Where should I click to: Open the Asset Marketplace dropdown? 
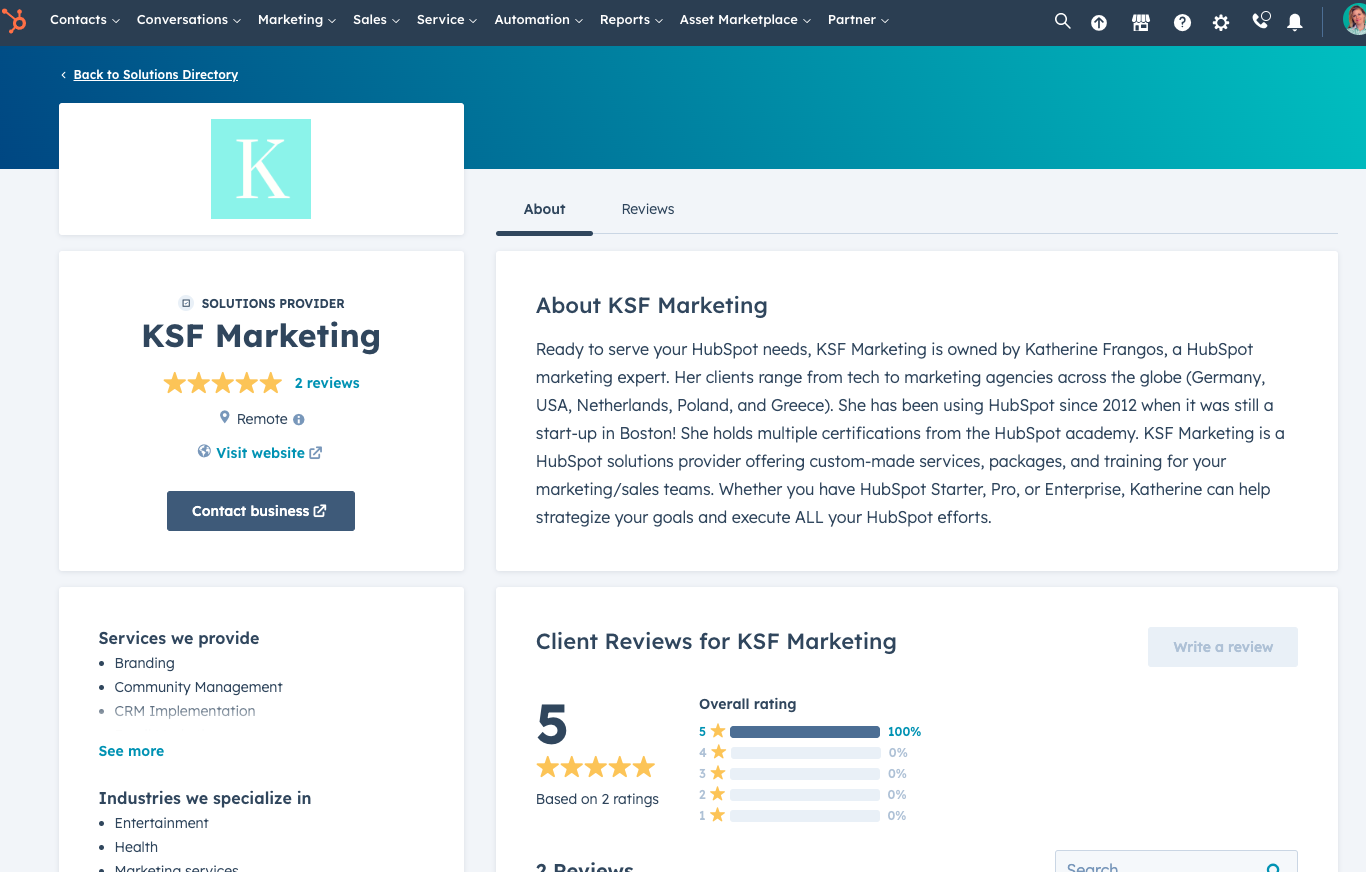click(746, 20)
